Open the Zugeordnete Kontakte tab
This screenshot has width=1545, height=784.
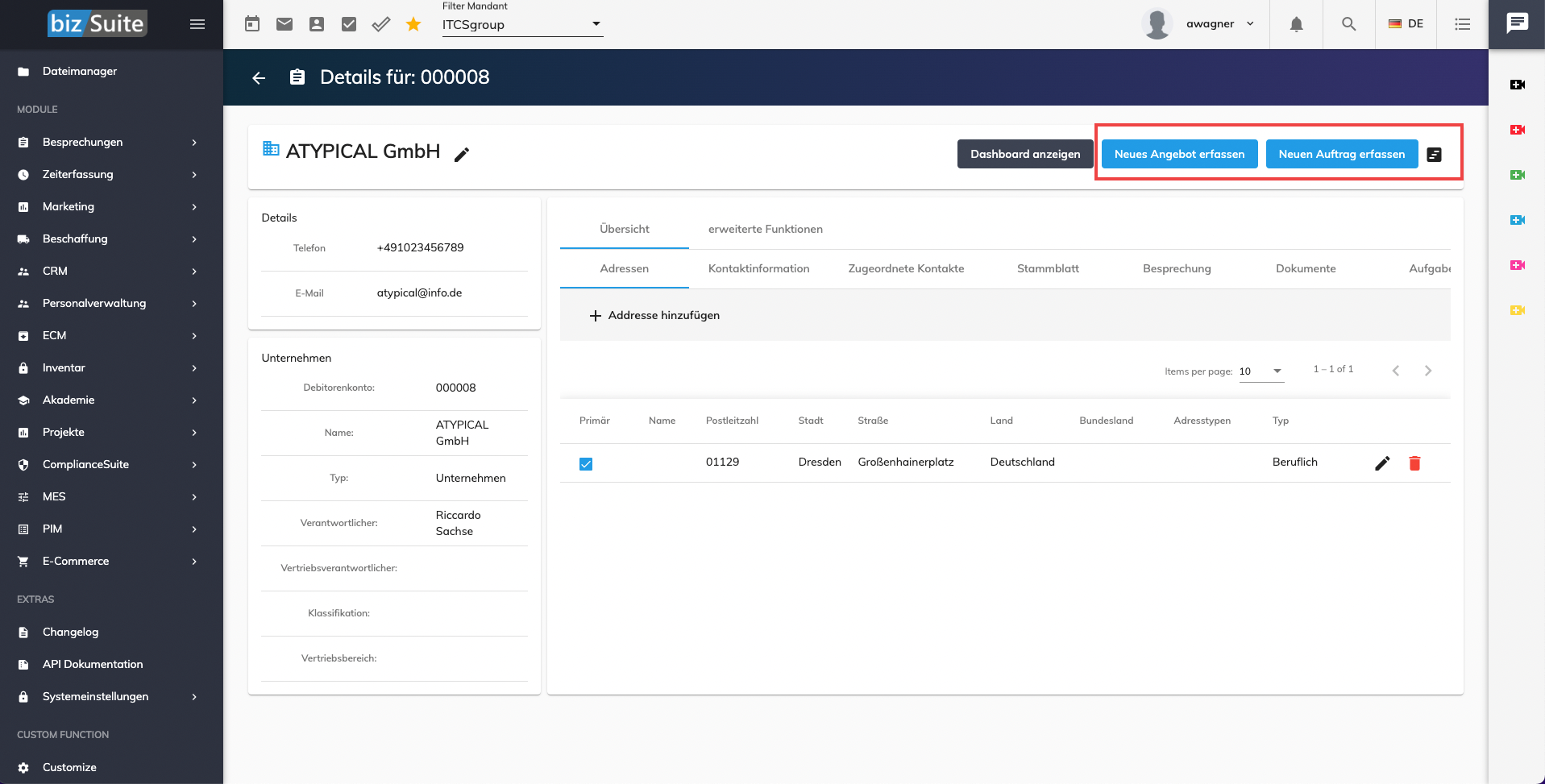pos(906,268)
